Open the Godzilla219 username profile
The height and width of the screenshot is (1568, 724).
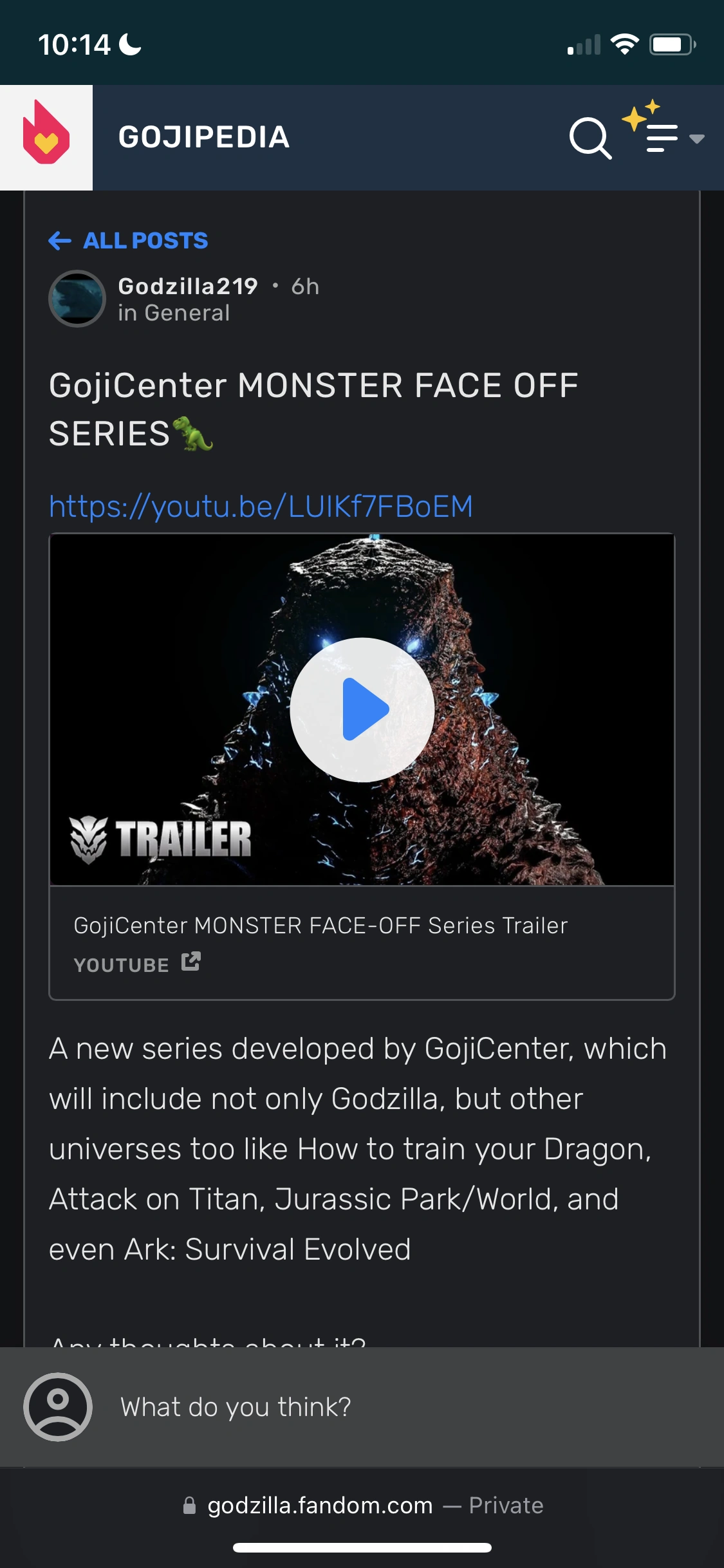point(188,286)
